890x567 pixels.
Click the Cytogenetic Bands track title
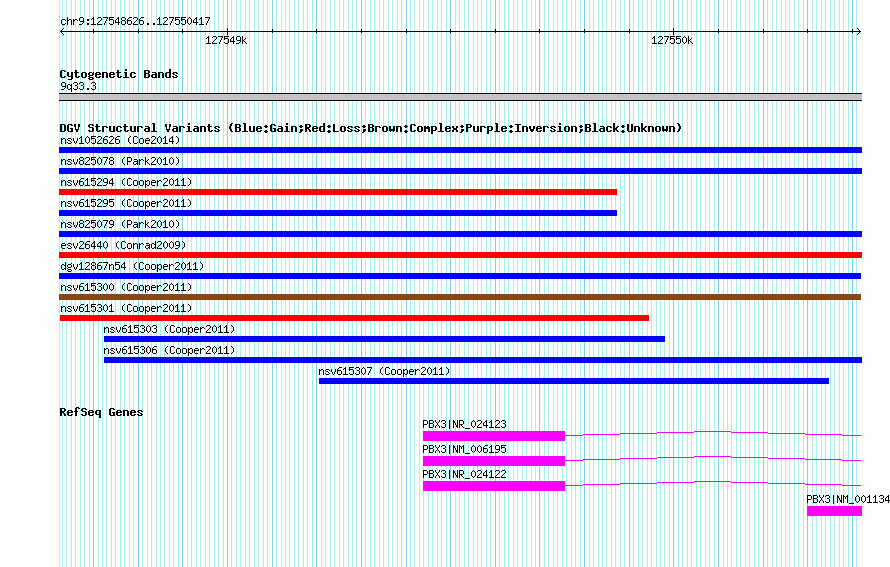point(119,74)
